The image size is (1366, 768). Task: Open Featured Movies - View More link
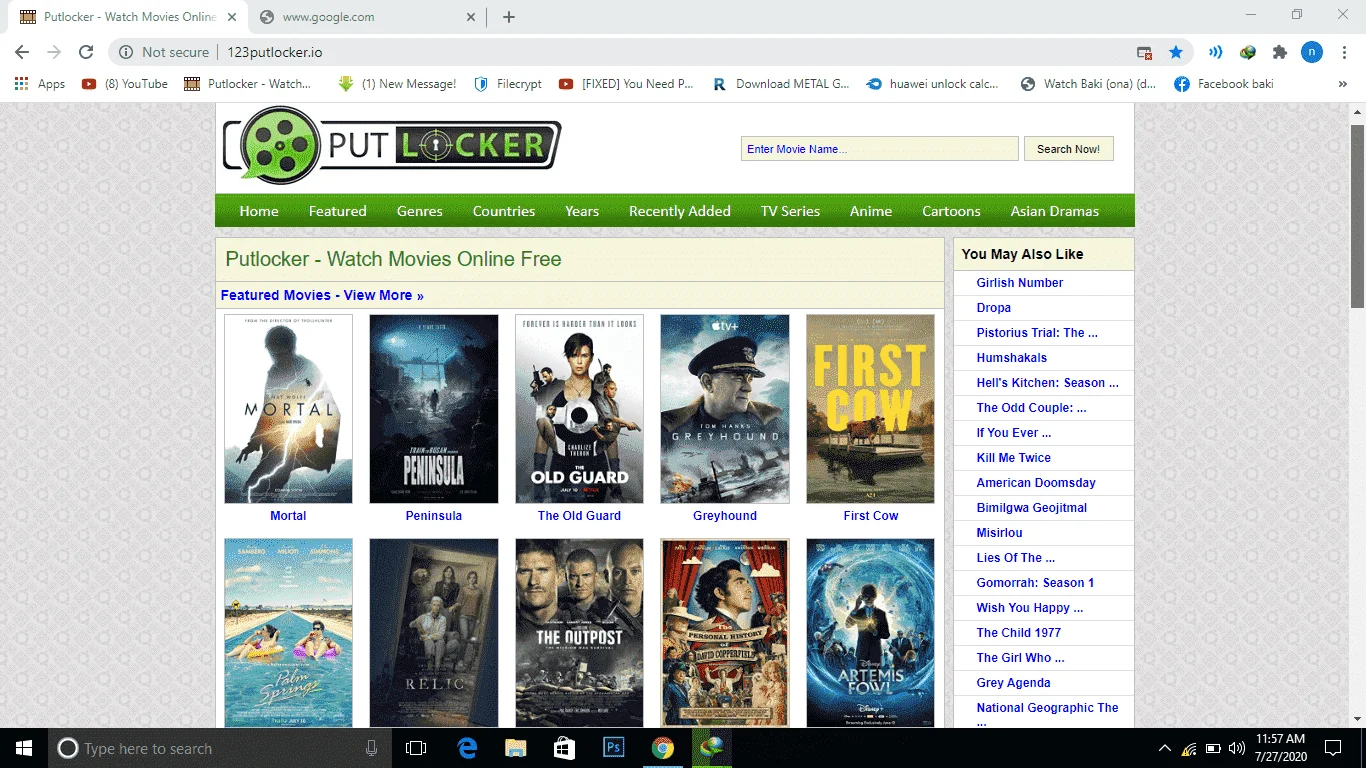point(322,295)
